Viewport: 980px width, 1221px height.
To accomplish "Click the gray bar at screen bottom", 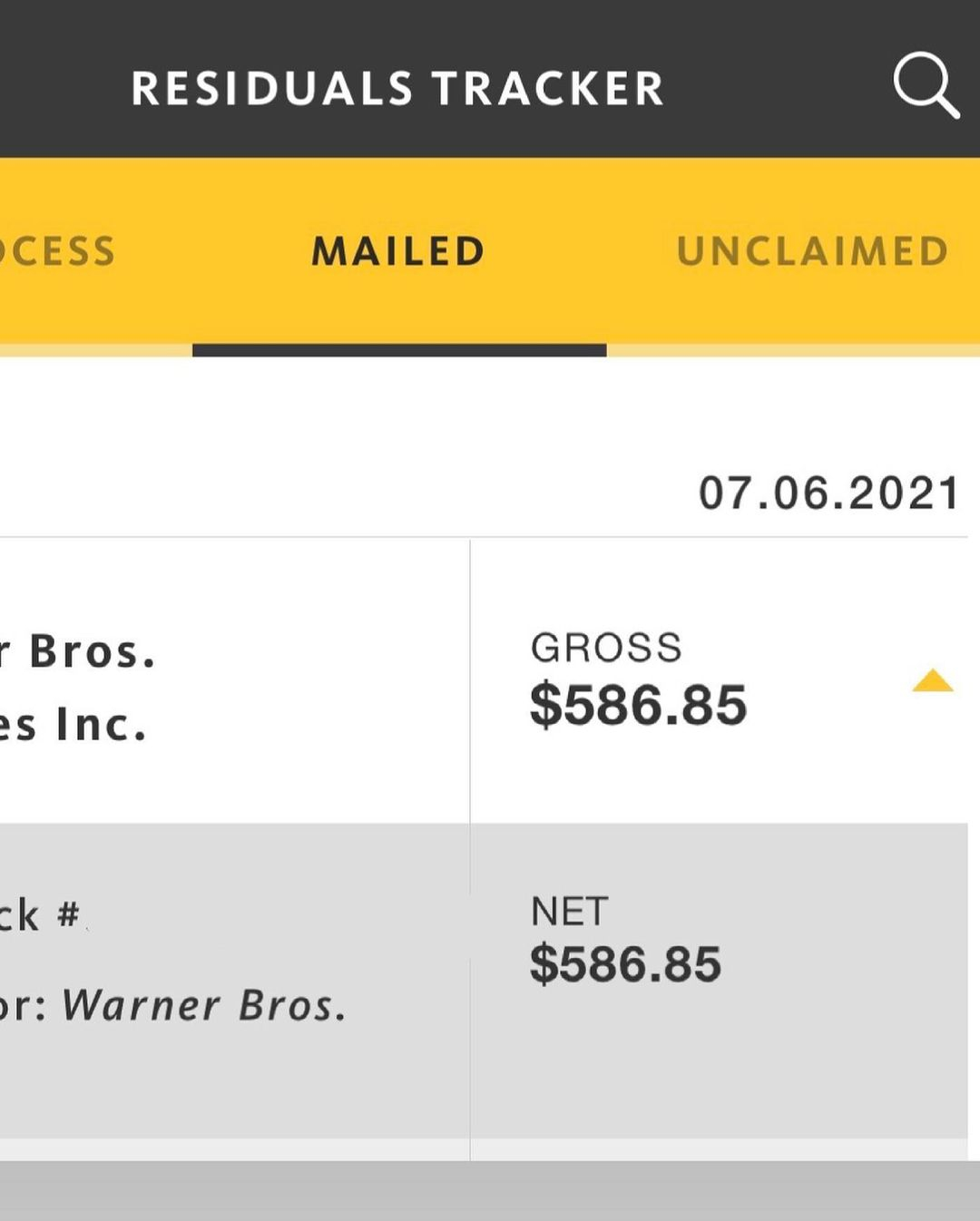I will [x=490, y=1192].
